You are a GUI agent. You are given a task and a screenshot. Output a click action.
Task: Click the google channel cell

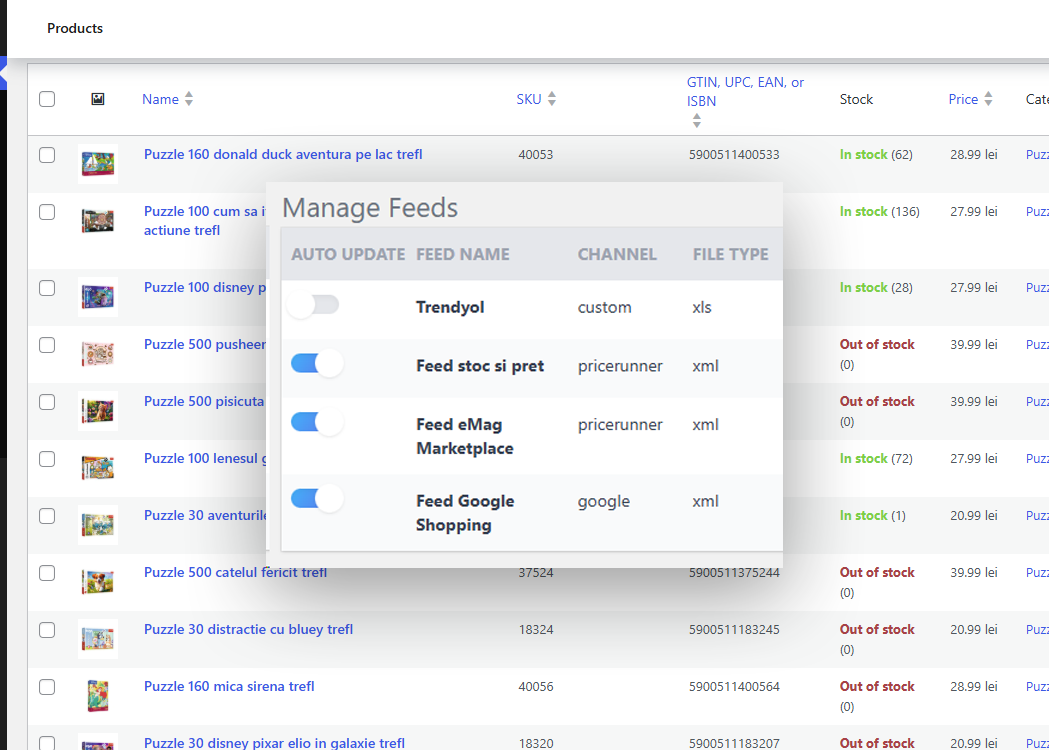(604, 501)
